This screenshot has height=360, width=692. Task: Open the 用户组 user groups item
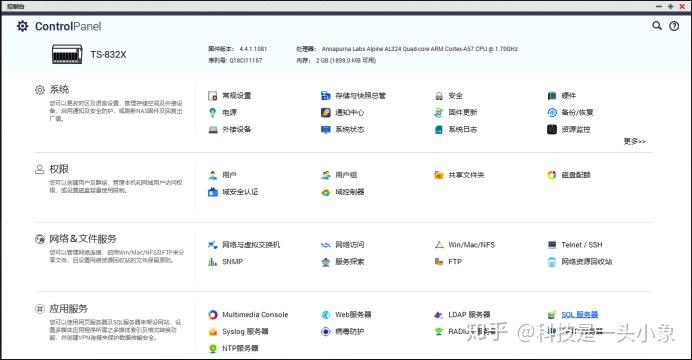[x=339, y=175]
